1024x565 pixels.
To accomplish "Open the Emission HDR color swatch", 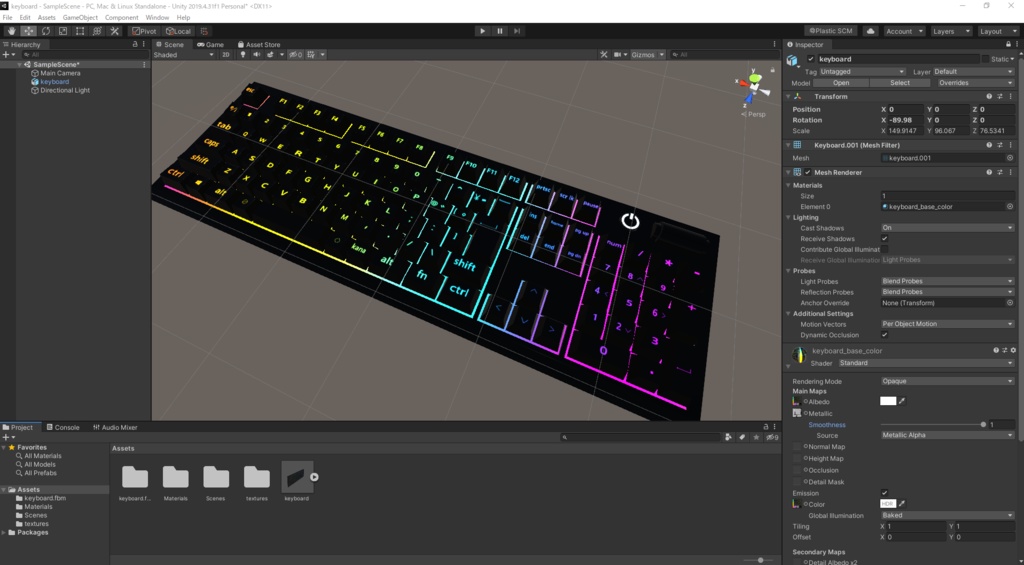I will (888, 504).
